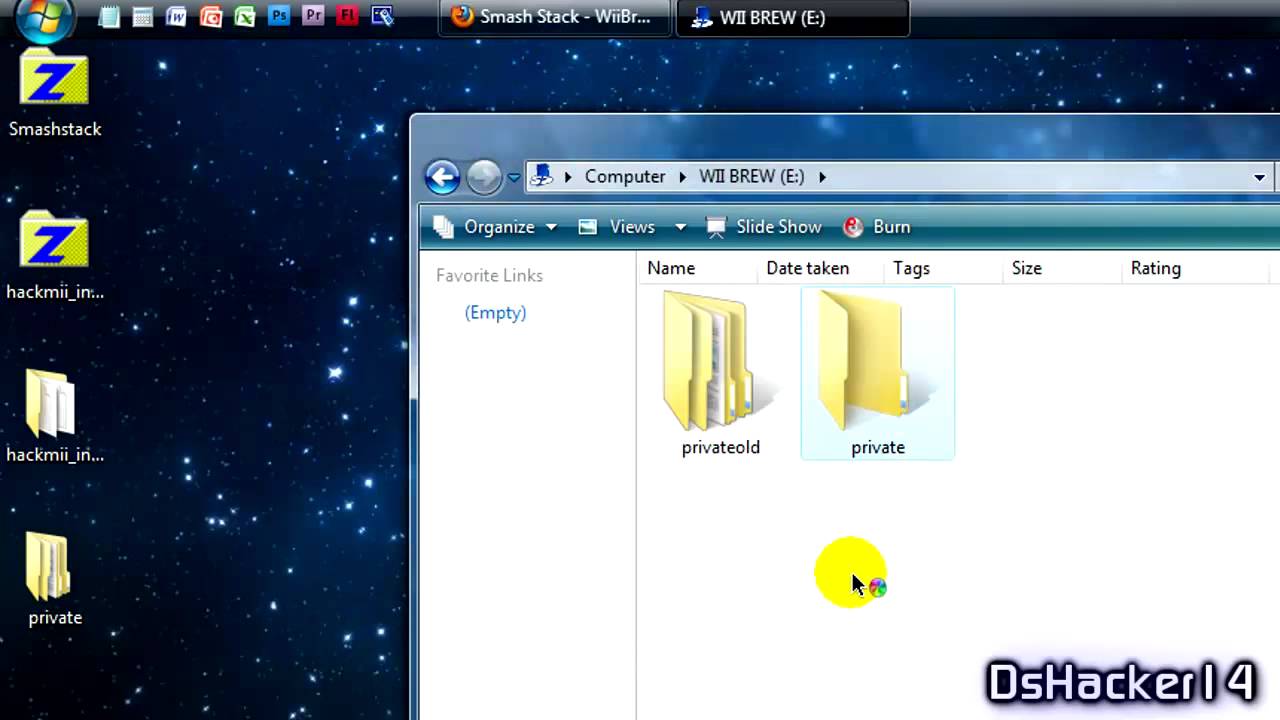1280x720 pixels.
Task: Launch Adobe Flash from quick launch
Action: [x=347, y=17]
